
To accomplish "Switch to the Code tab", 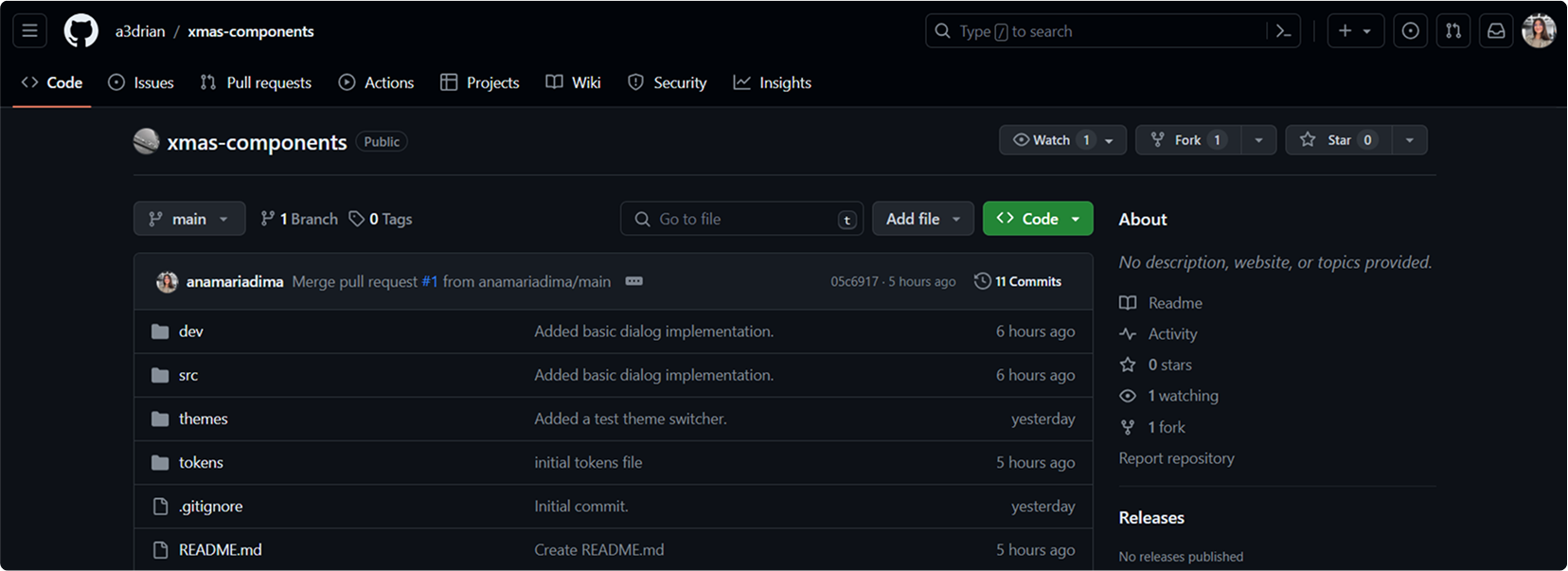I will pos(52,83).
